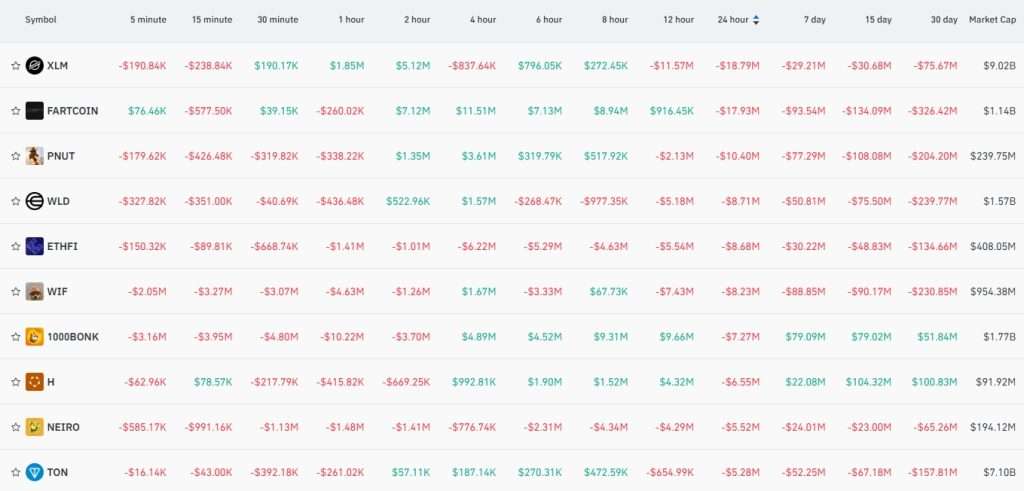Toggle the 24 hour sort arrows

[756, 20]
